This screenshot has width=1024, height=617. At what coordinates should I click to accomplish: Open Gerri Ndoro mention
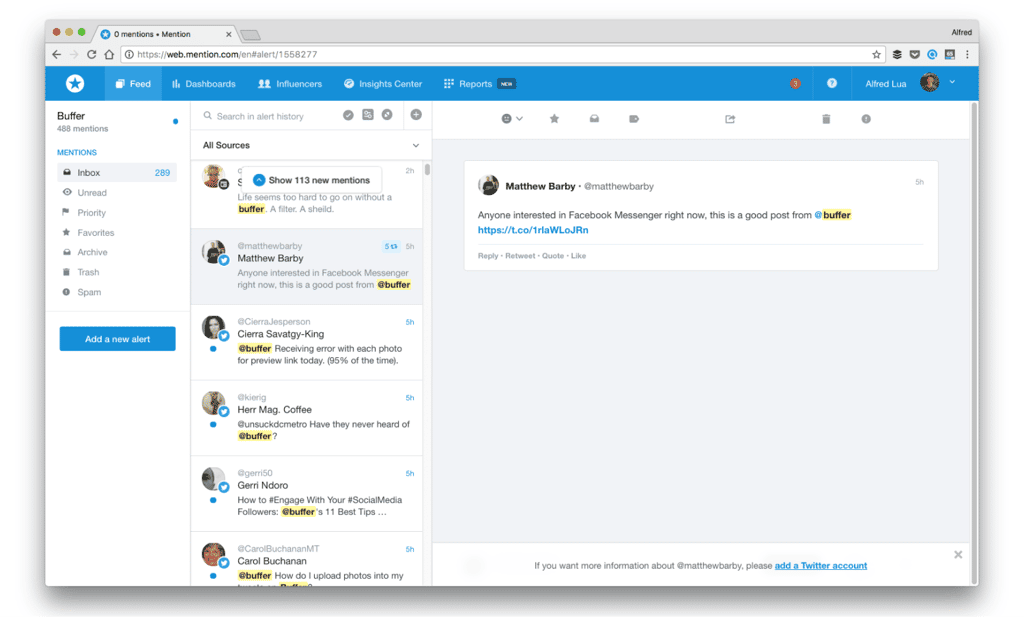307,493
